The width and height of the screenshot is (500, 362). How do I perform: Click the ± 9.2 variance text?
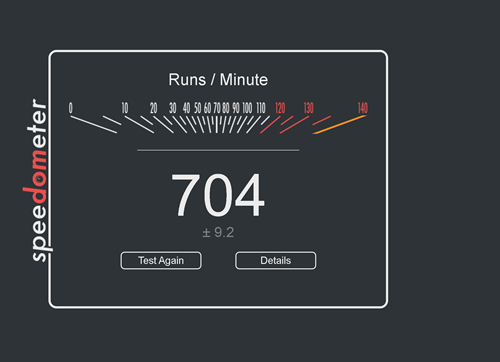[x=218, y=232]
